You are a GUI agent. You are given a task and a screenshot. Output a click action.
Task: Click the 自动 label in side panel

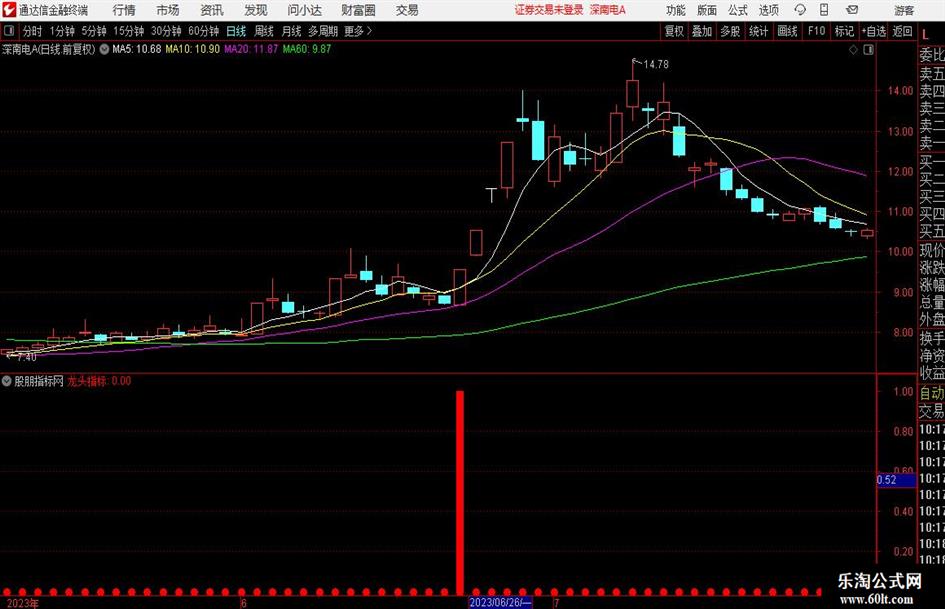click(932, 393)
